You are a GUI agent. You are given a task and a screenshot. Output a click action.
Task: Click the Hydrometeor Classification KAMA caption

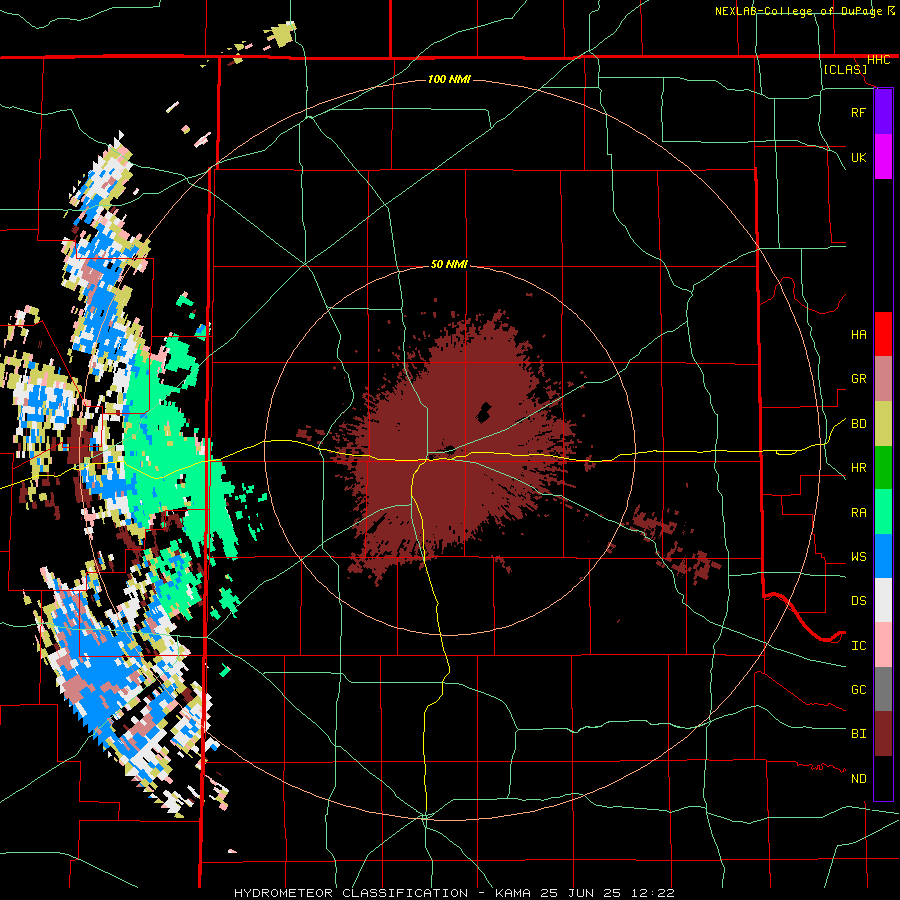pyautogui.click(x=454, y=893)
